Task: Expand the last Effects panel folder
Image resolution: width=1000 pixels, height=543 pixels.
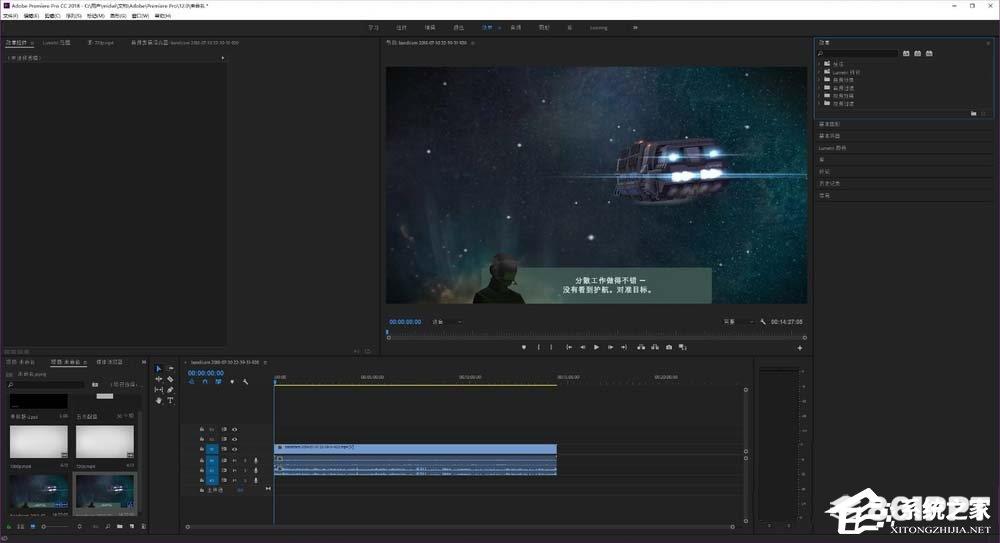Action: pyautogui.click(x=820, y=103)
